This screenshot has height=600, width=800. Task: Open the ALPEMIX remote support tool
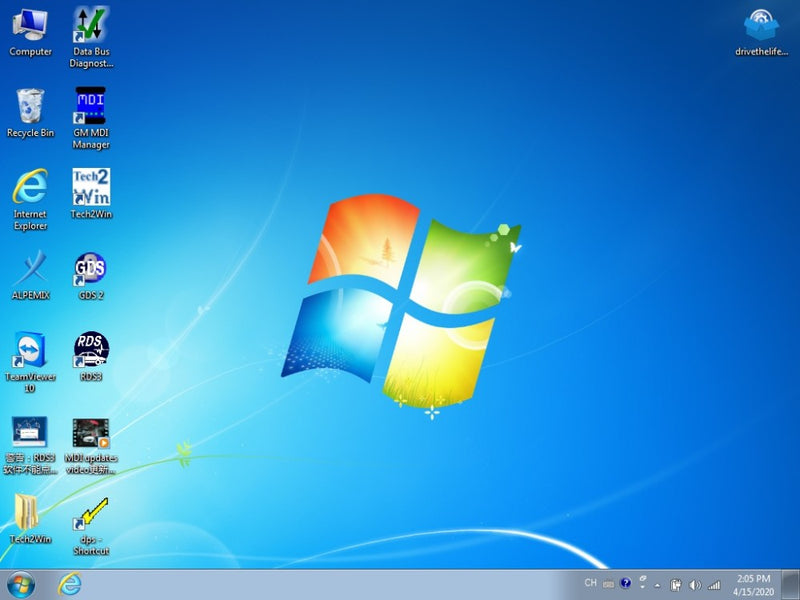tap(30, 272)
